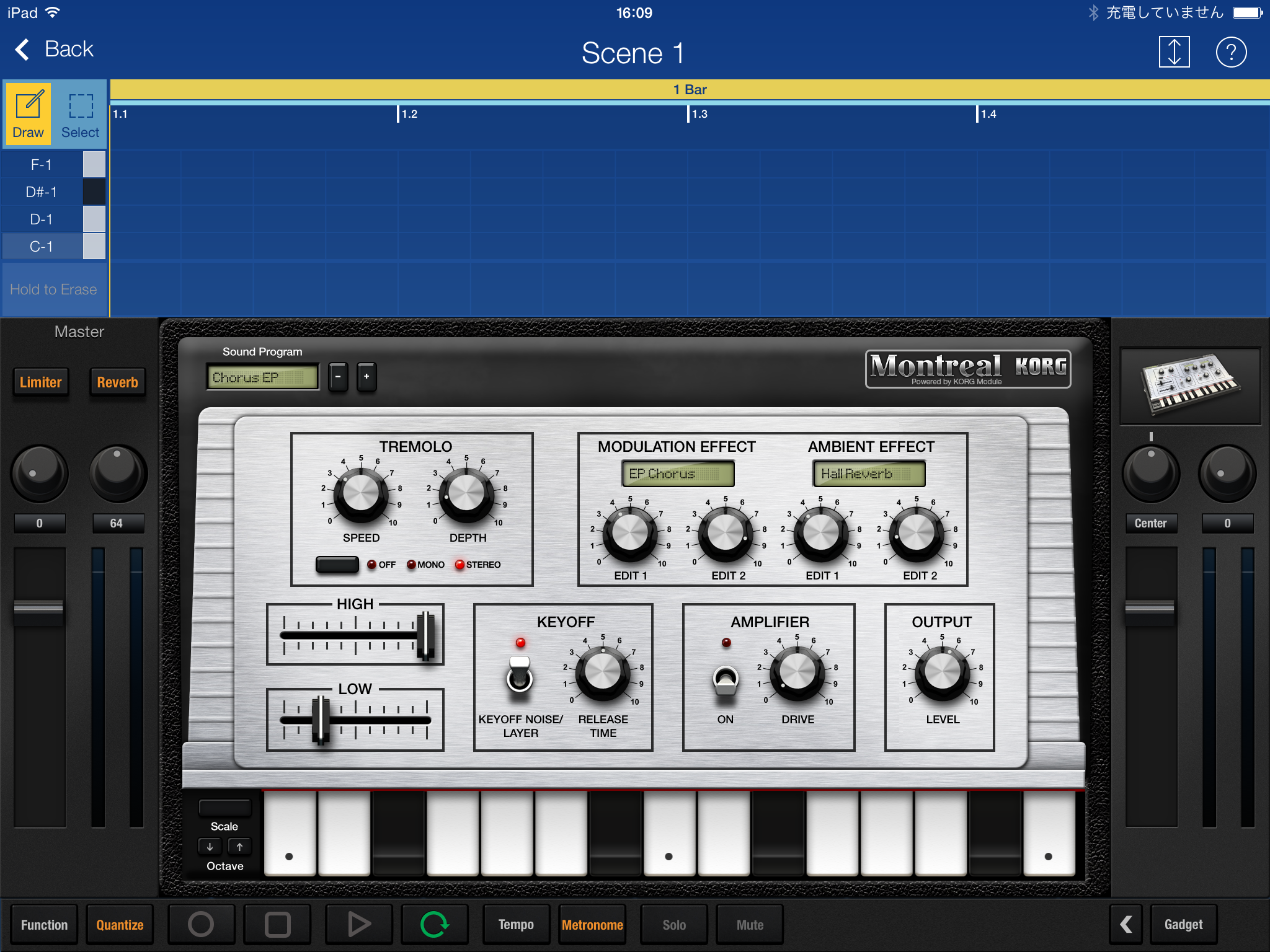1270x952 pixels.
Task: Shift octave up with the up arrow
Action: tap(239, 846)
